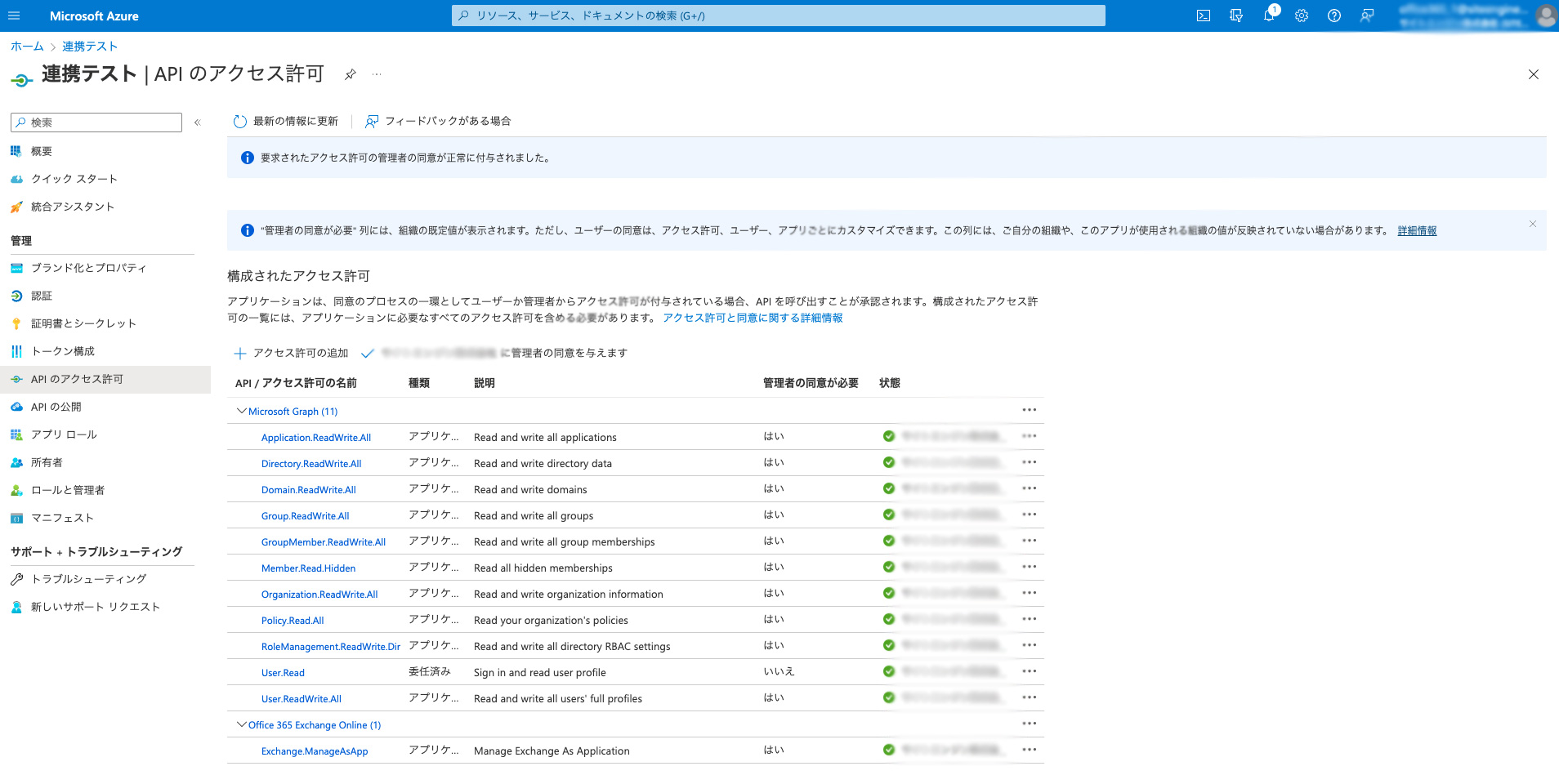This screenshot has height=784, width=1559.
Task: Open アクセス許可と同意に関する詳細情報 link
Action: 753,318
